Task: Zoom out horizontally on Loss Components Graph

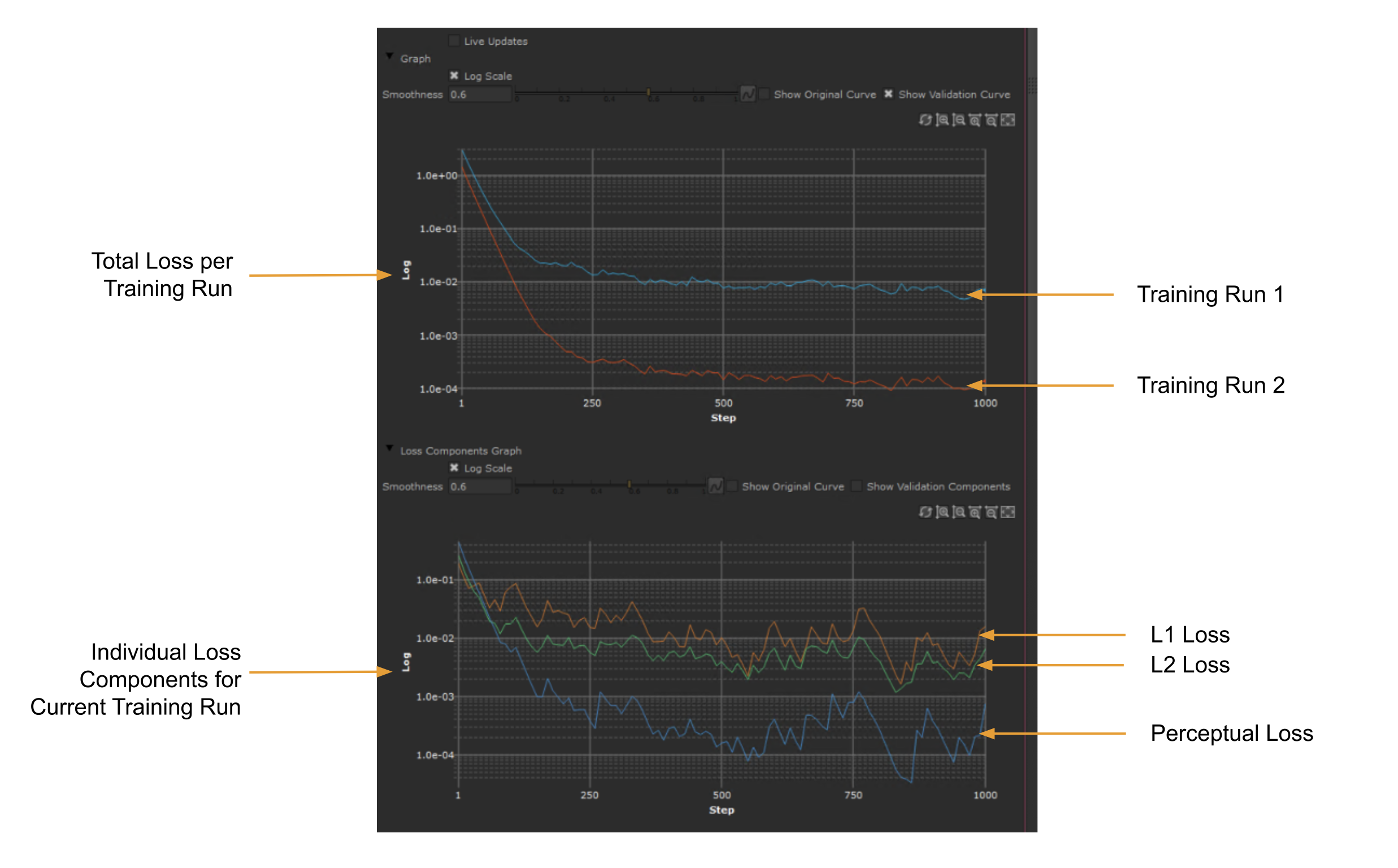Action: point(992,512)
